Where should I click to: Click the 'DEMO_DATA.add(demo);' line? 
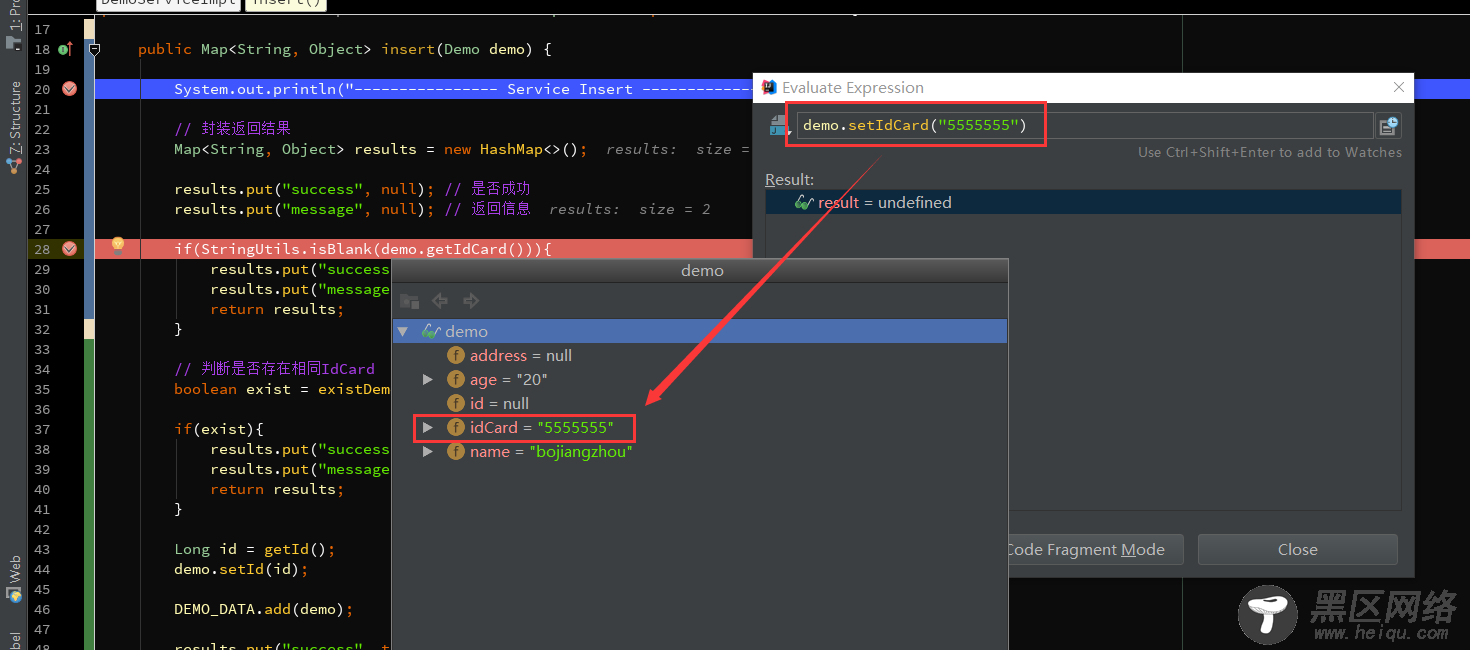(264, 609)
